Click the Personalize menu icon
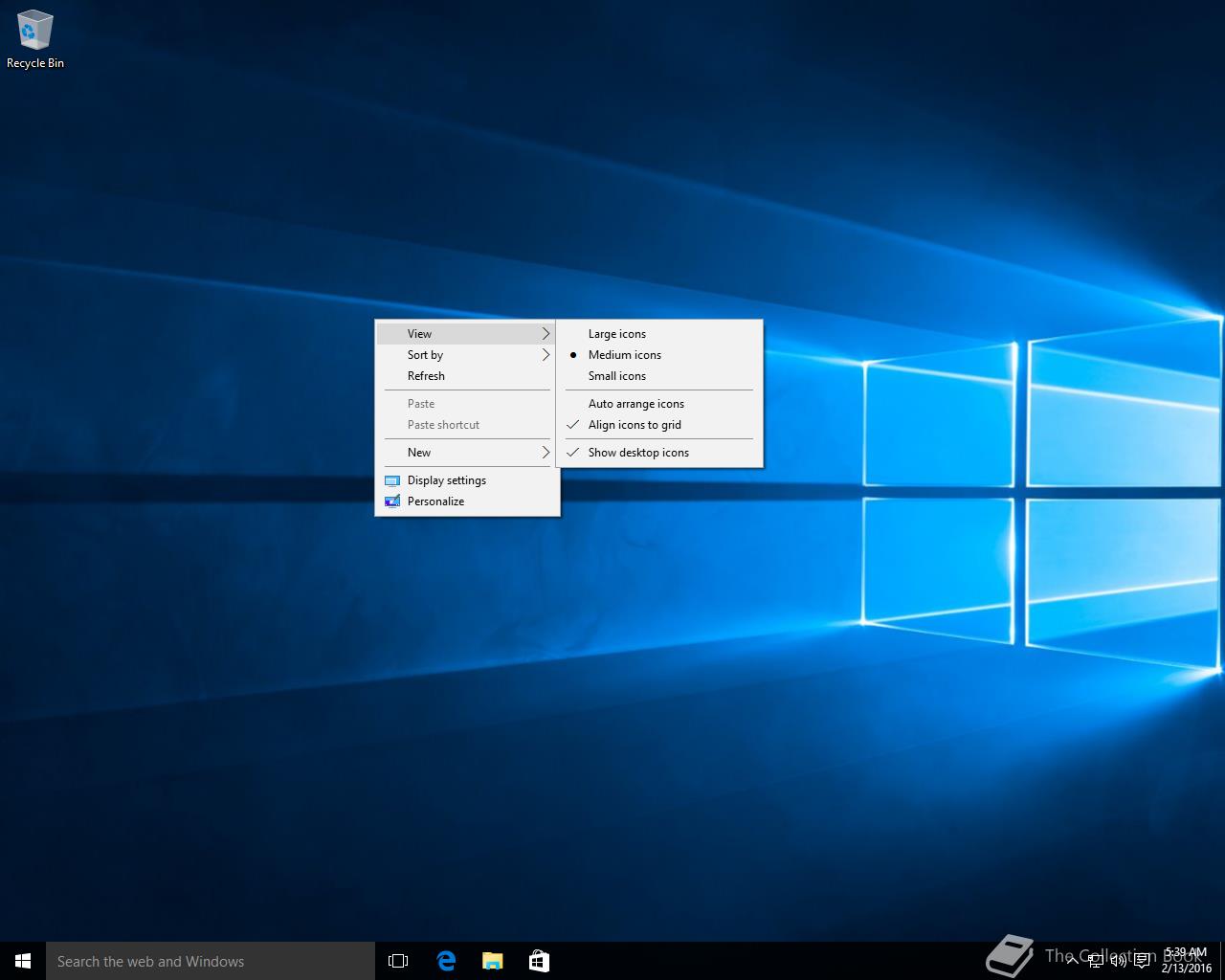 [x=391, y=501]
